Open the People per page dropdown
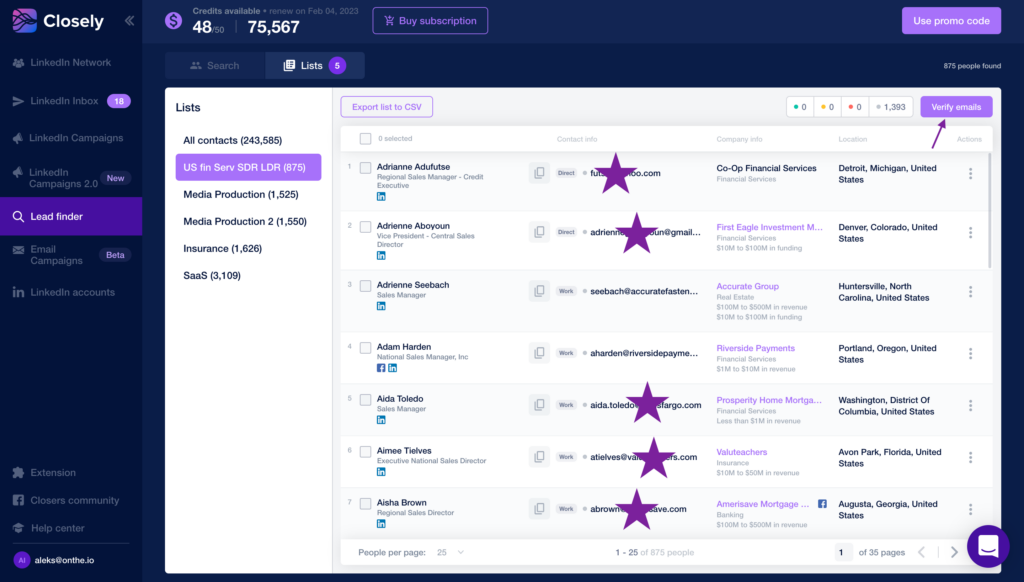The height and width of the screenshot is (582, 1024). pos(448,552)
